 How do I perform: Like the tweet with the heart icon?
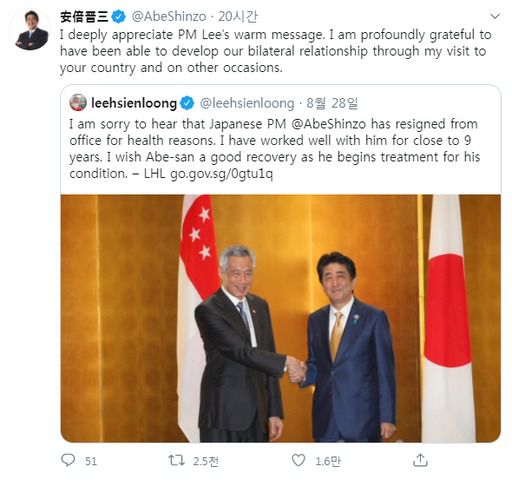[298, 460]
